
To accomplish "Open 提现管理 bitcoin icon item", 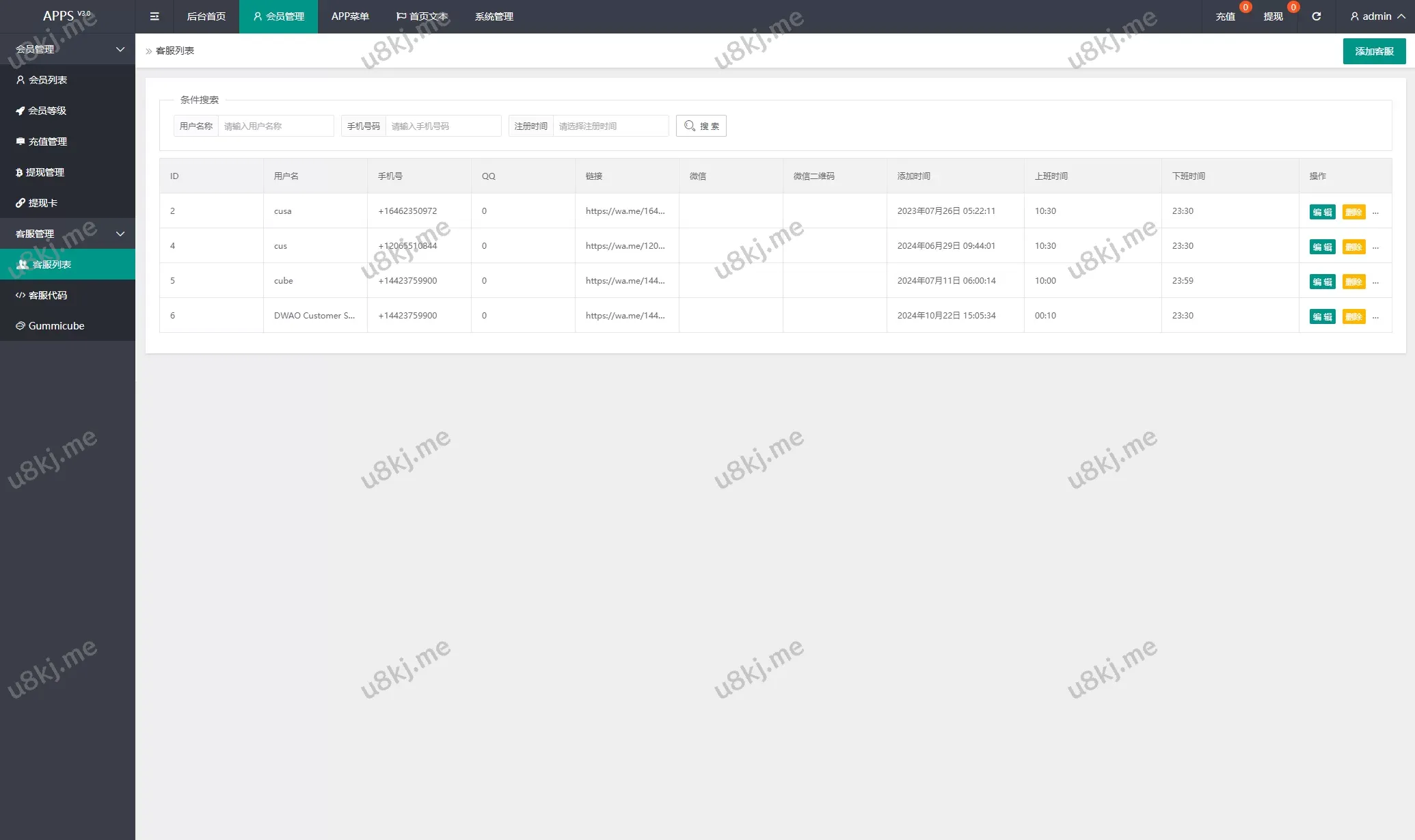I will (x=45, y=172).
